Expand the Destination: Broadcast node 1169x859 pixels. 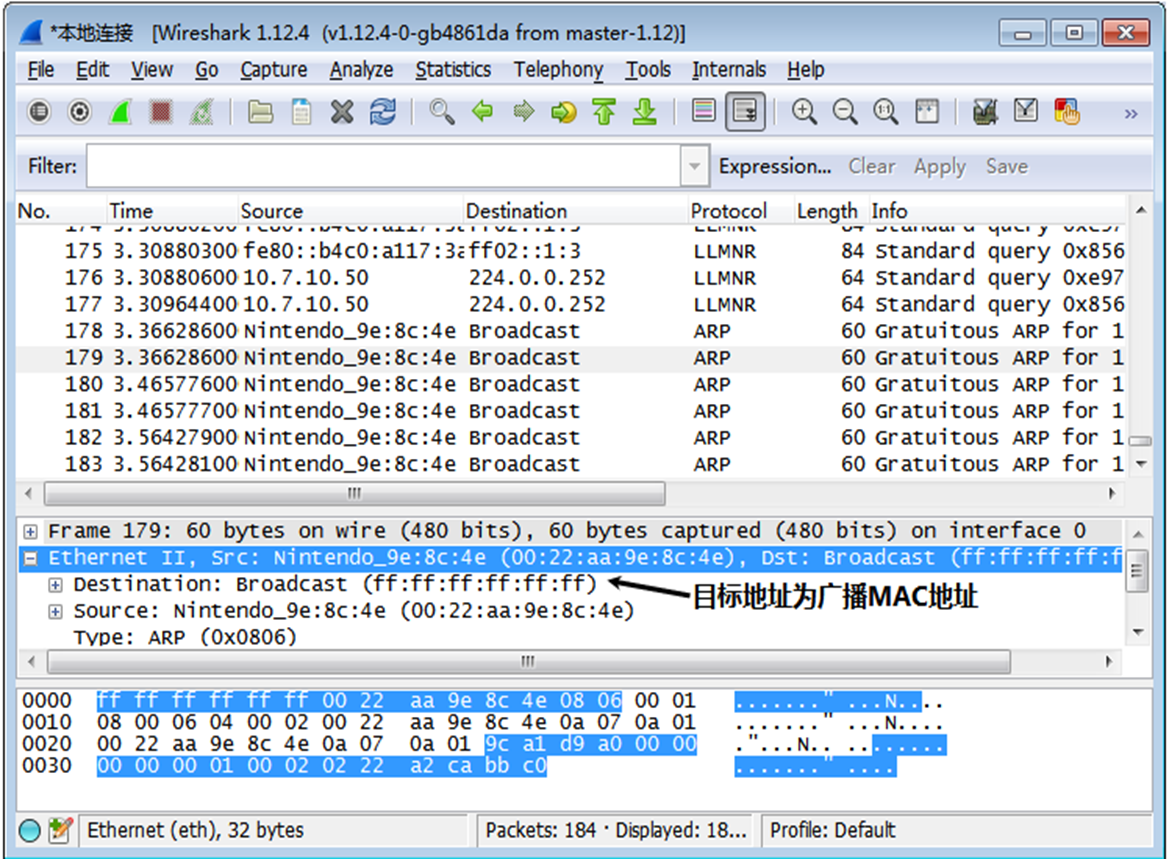pos(55,585)
